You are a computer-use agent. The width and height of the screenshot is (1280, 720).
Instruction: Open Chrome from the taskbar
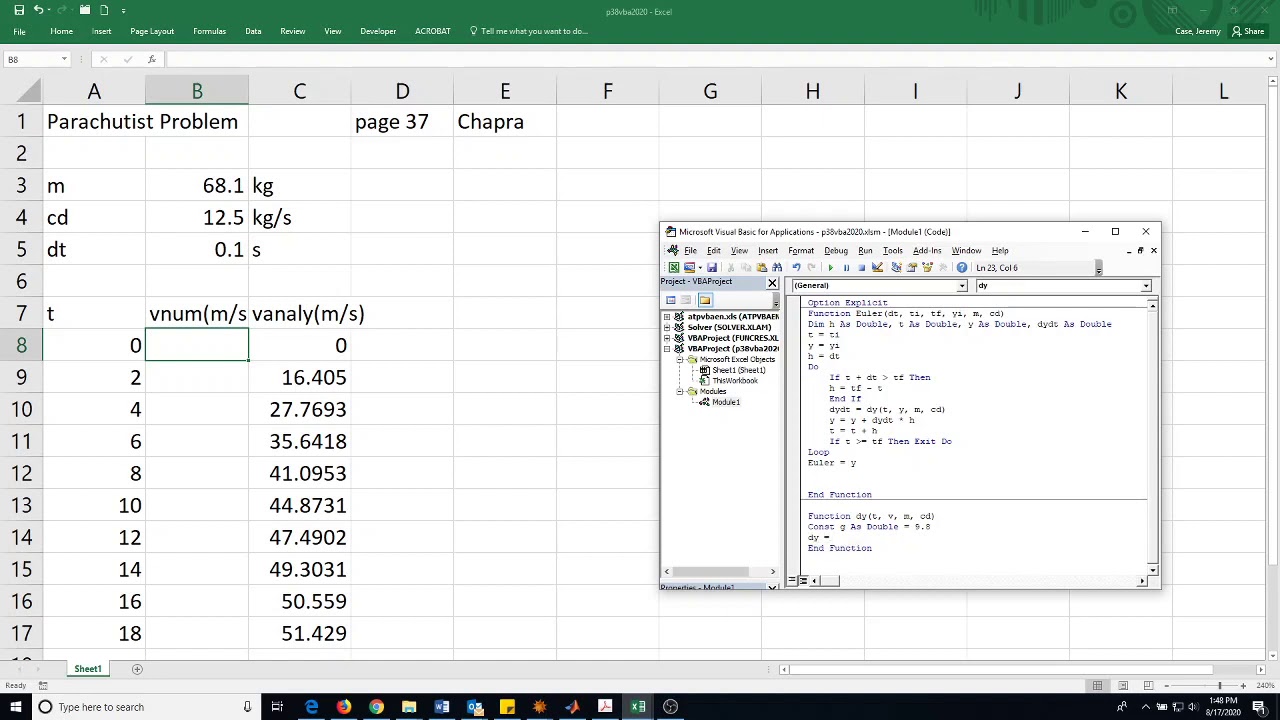click(376, 707)
